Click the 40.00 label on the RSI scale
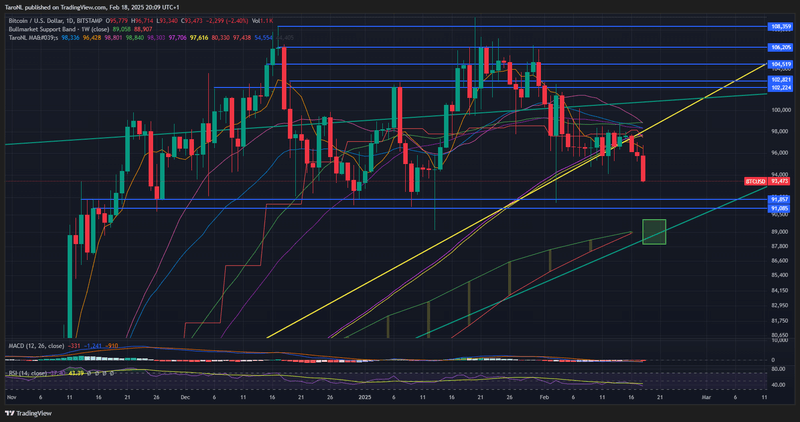Image resolution: width=800 pixels, height=422 pixels. [779, 385]
